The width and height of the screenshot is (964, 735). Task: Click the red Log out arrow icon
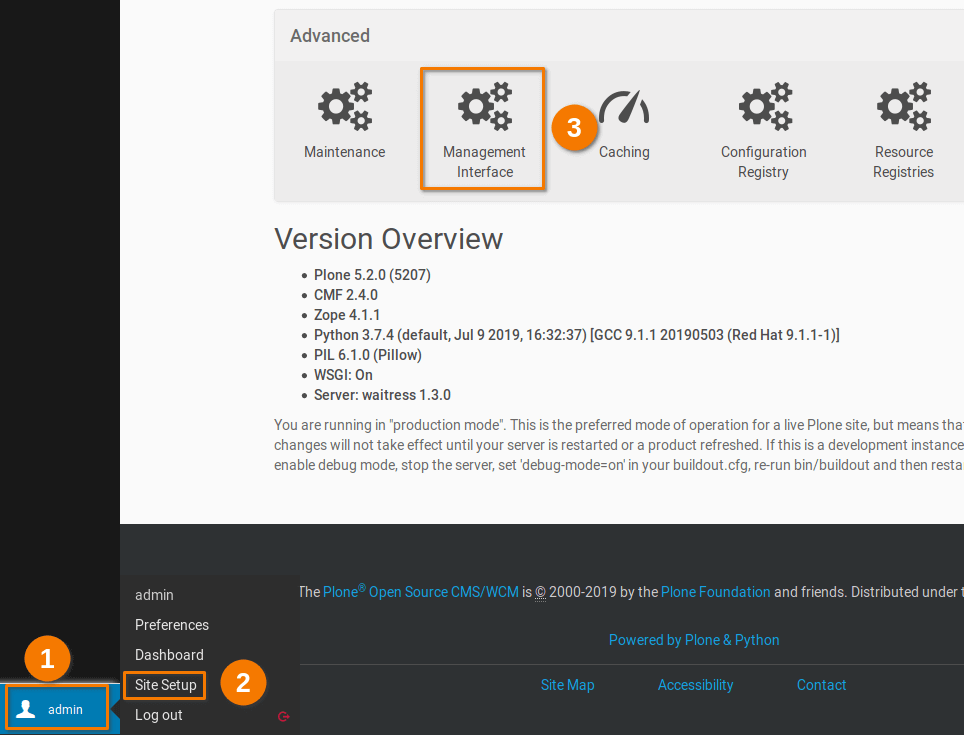tap(283, 716)
